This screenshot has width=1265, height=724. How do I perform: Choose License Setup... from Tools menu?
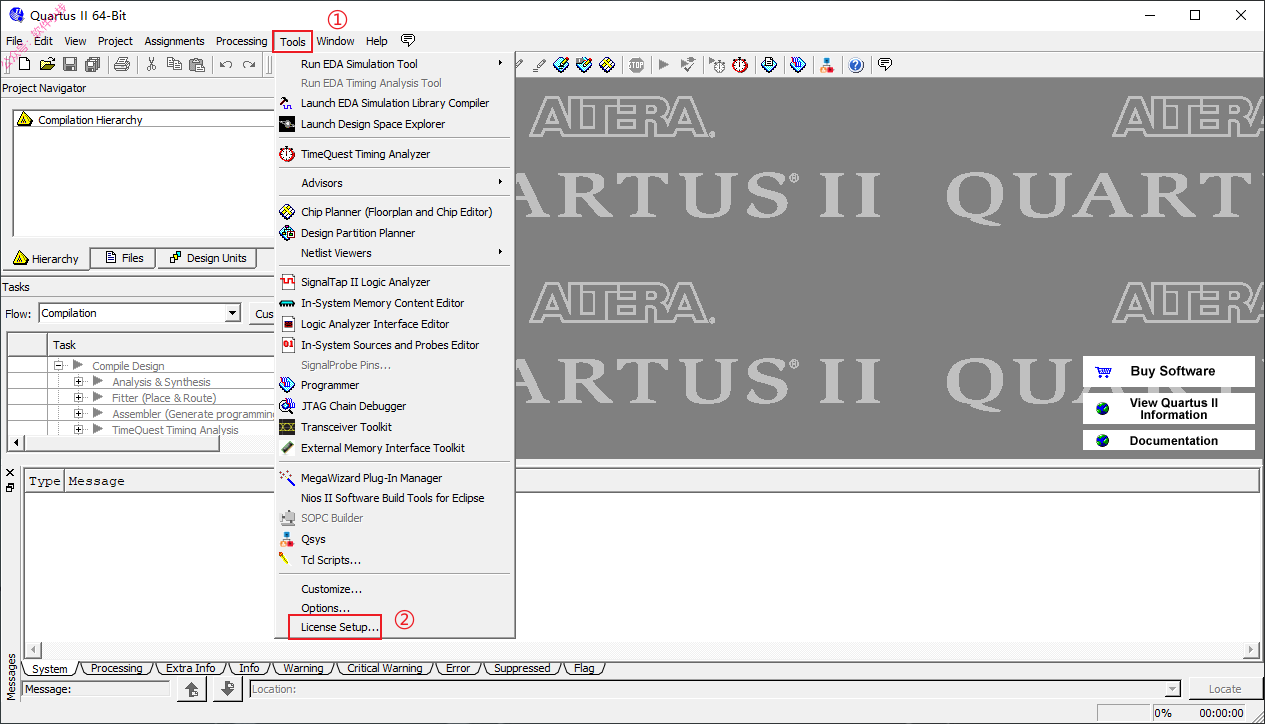pyautogui.click(x=339, y=628)
